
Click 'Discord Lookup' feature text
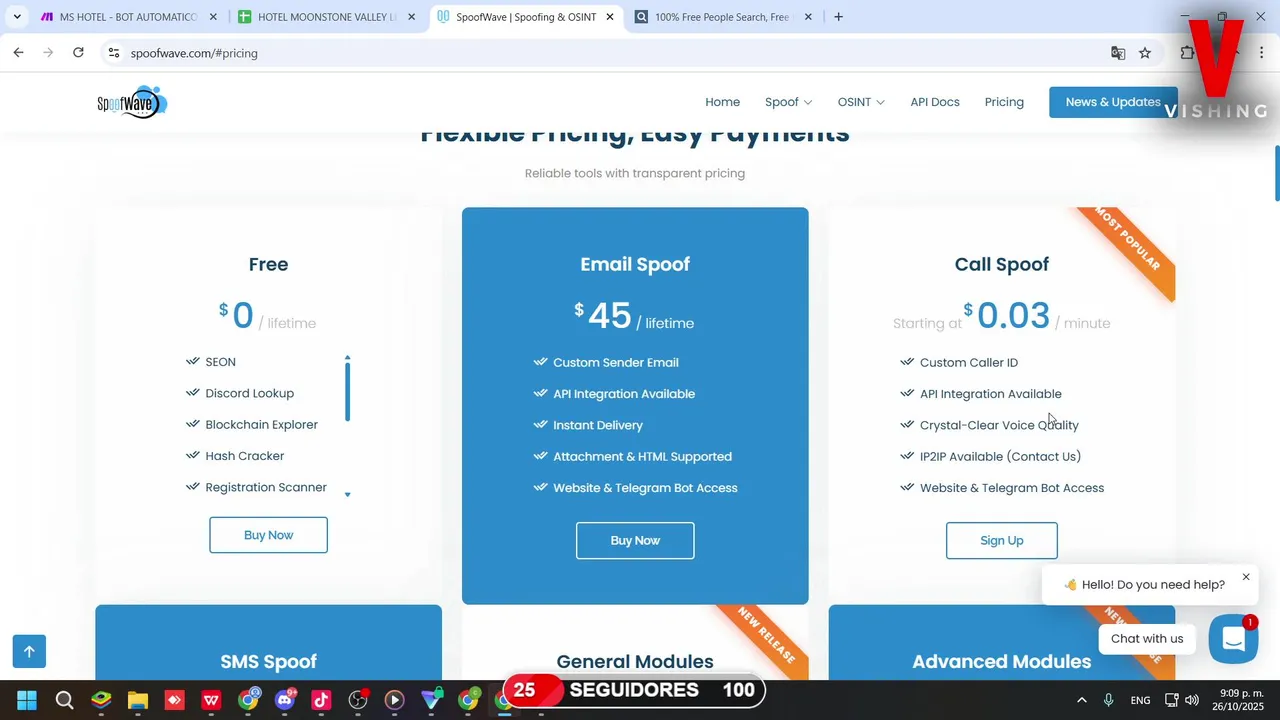point(249,393)
